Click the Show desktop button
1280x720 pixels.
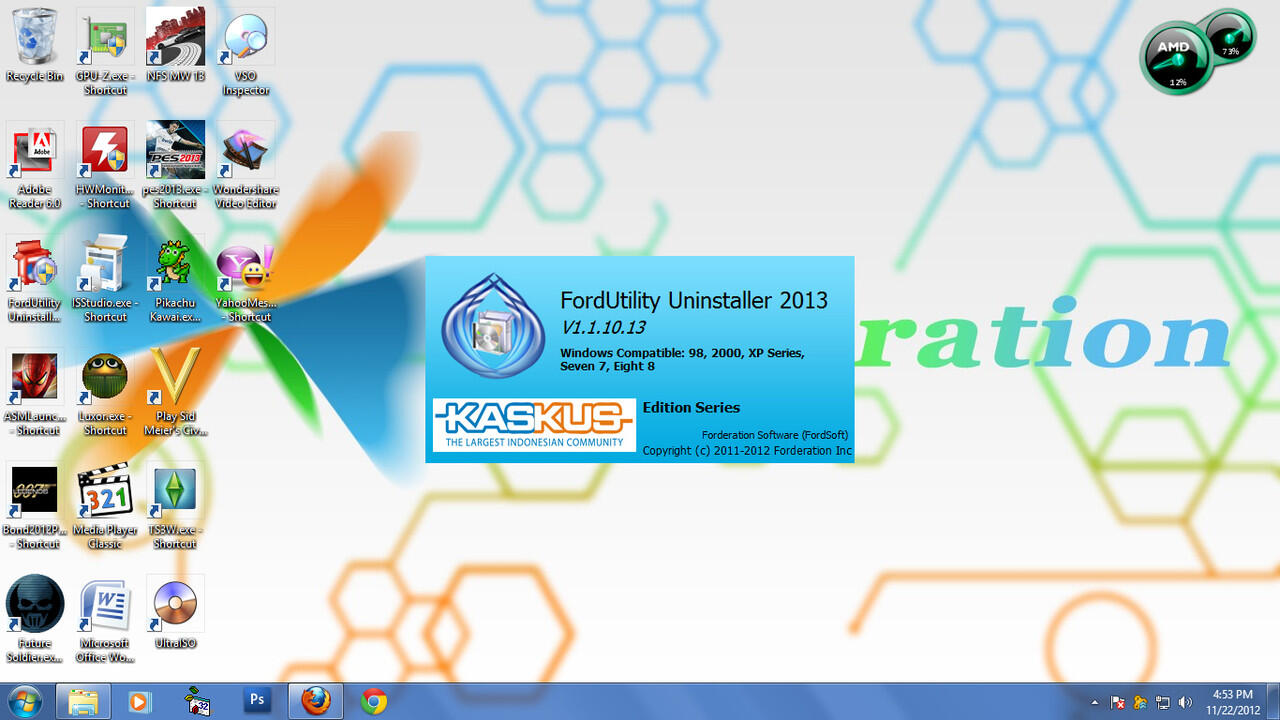click(1272, 701)
